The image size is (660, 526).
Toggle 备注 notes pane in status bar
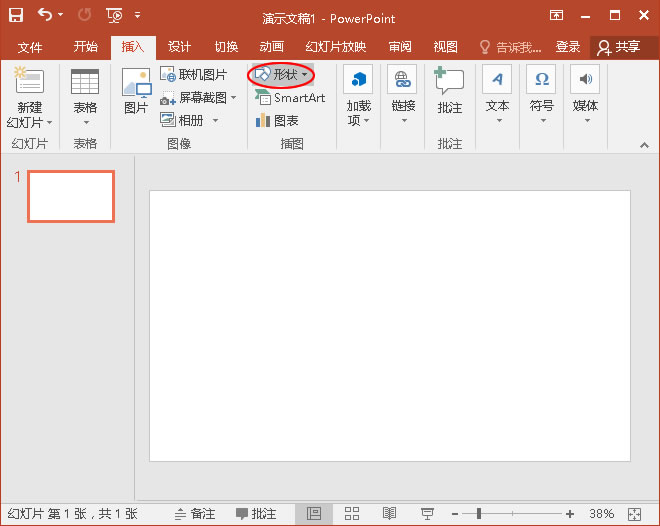pyautogui.click(x=195, y=513)
